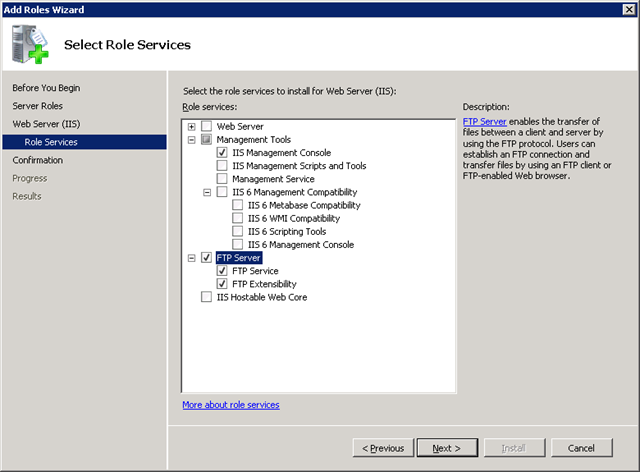Screen dimensions: 640x472
Task: Cancel the wizard
Action: pos(582,448)
